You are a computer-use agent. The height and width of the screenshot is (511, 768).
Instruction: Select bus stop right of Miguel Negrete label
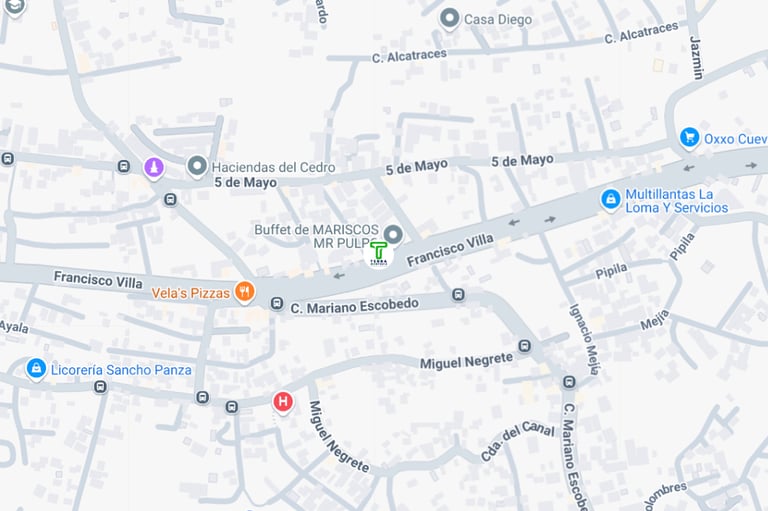(525, 346)
